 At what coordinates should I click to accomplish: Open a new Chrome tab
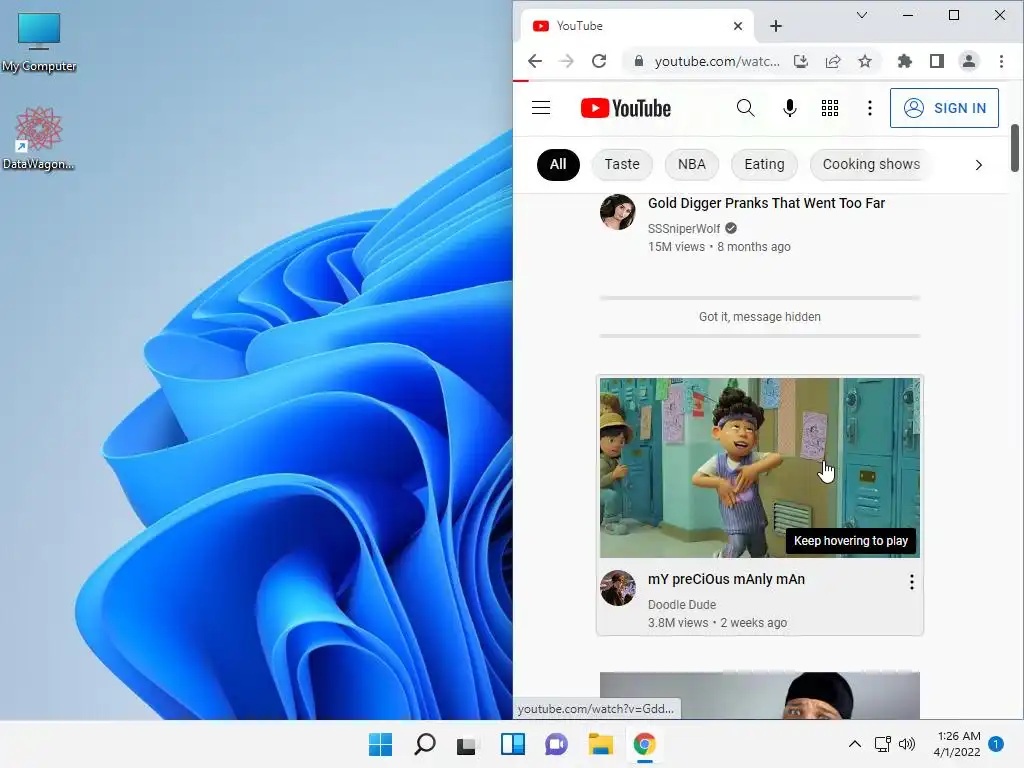pyautogui.click(x=776, y=26)
